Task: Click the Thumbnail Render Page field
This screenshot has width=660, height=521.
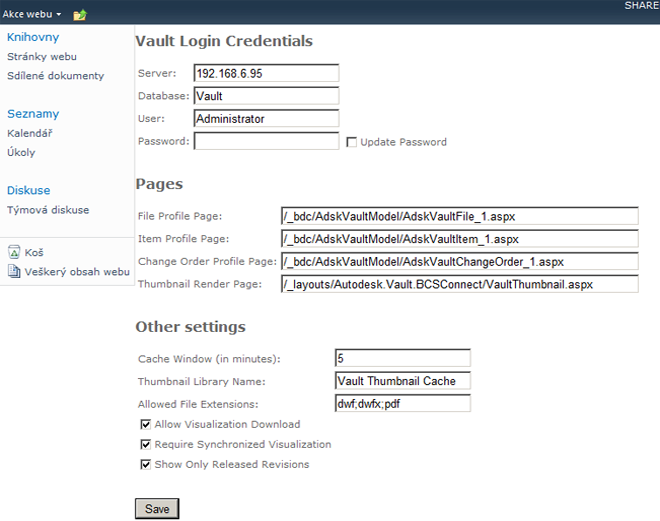Action: (x=460, y=284)
